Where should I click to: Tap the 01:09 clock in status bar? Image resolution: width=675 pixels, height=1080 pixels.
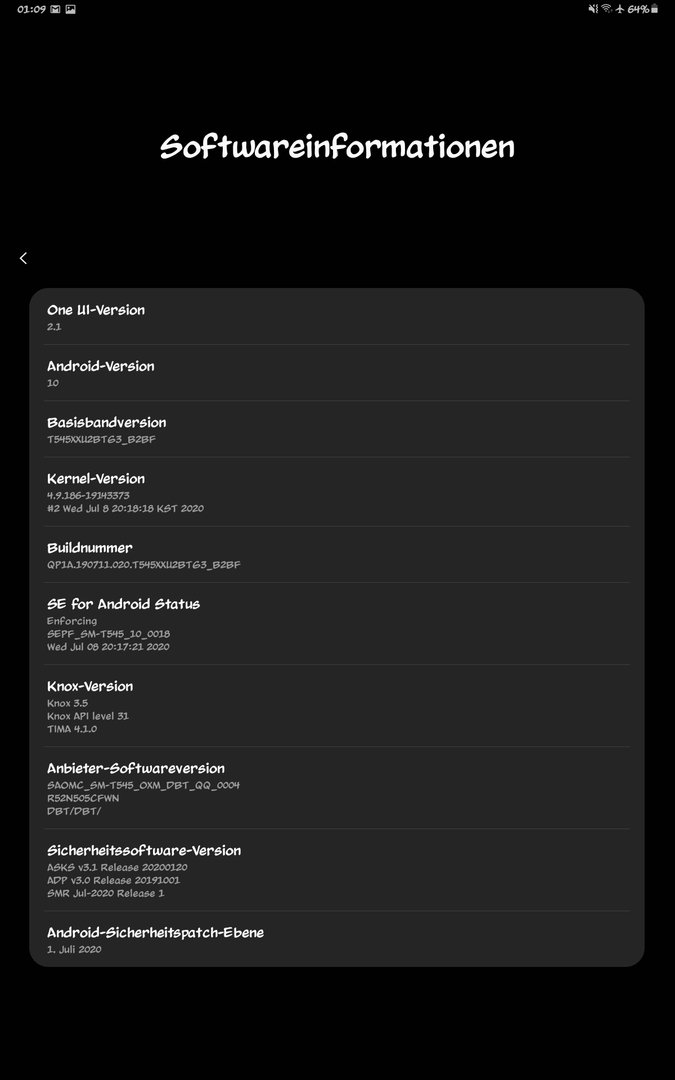(x=31, y=10)
